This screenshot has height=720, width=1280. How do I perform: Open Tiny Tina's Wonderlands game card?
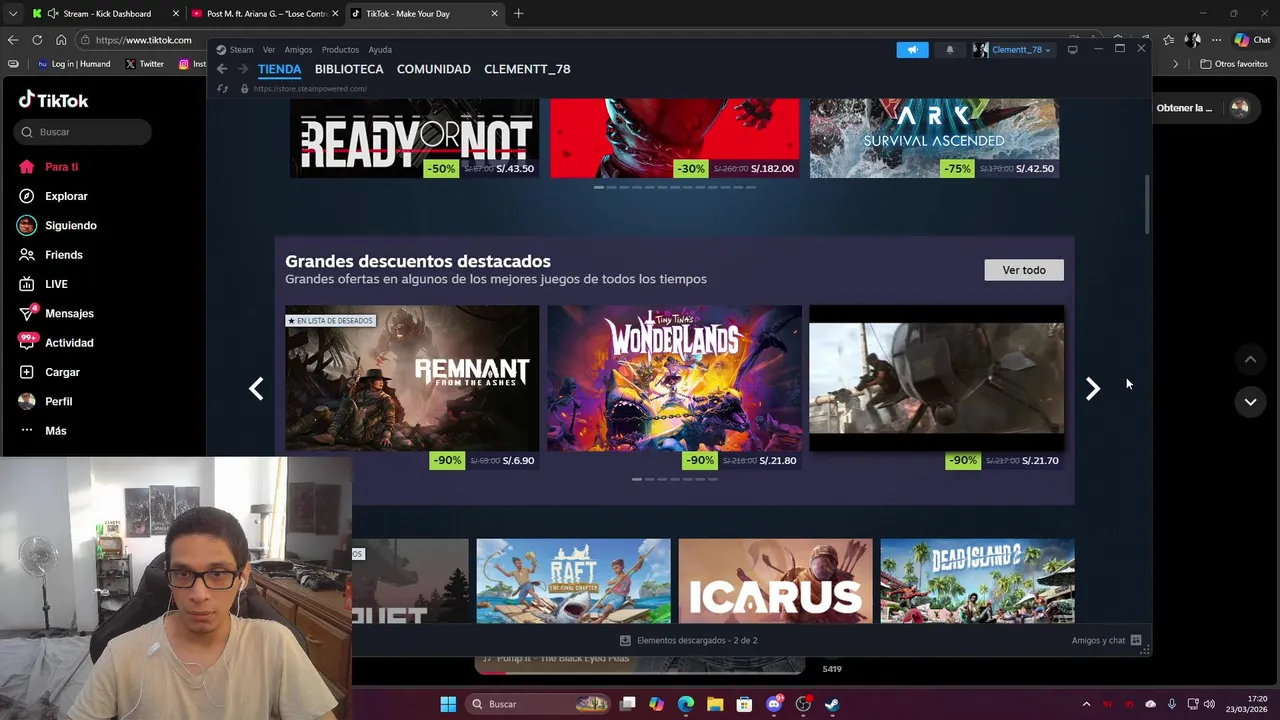[674, 378]
